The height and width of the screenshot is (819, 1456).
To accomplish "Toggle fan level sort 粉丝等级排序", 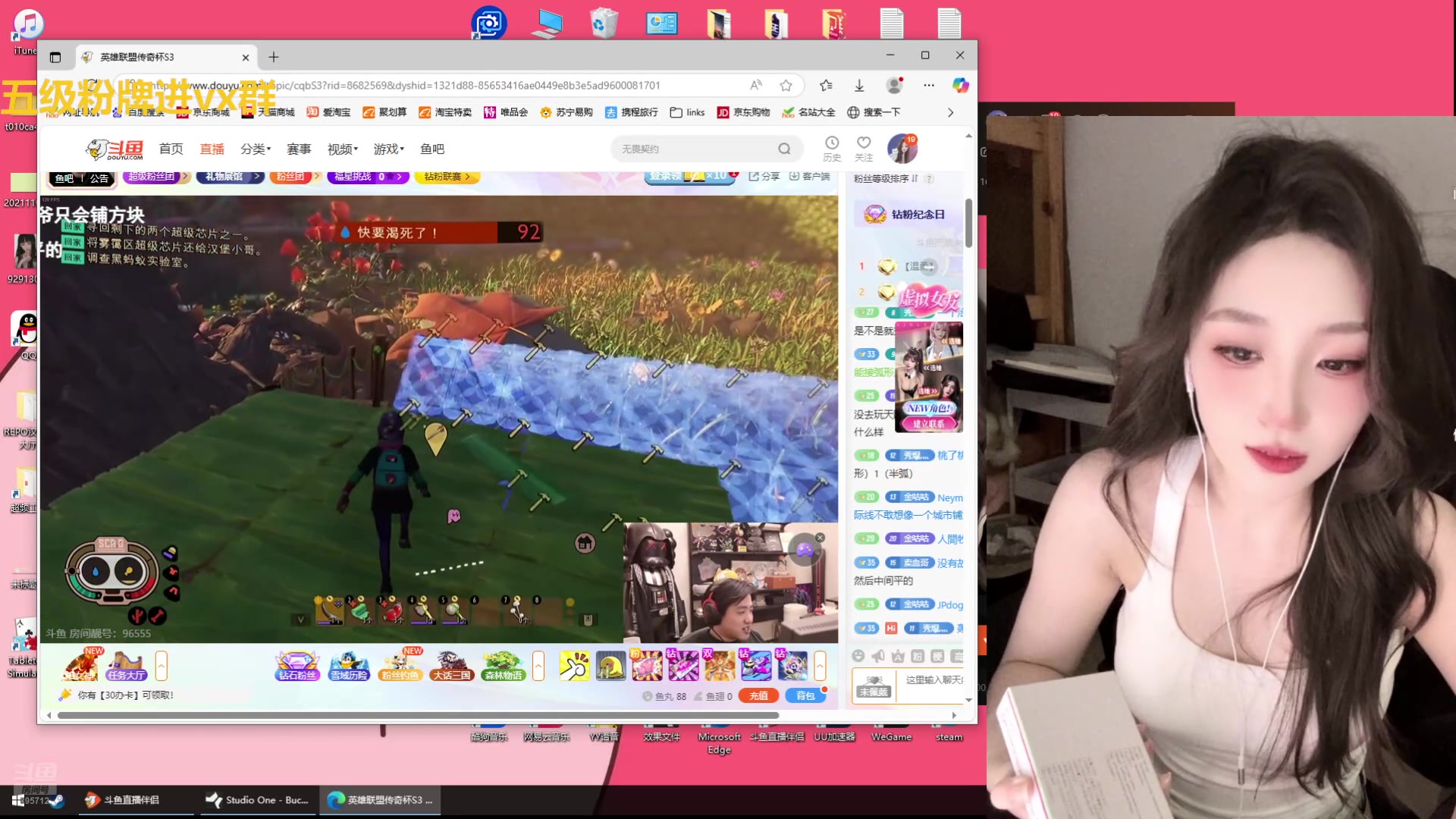I will (885, 179).
